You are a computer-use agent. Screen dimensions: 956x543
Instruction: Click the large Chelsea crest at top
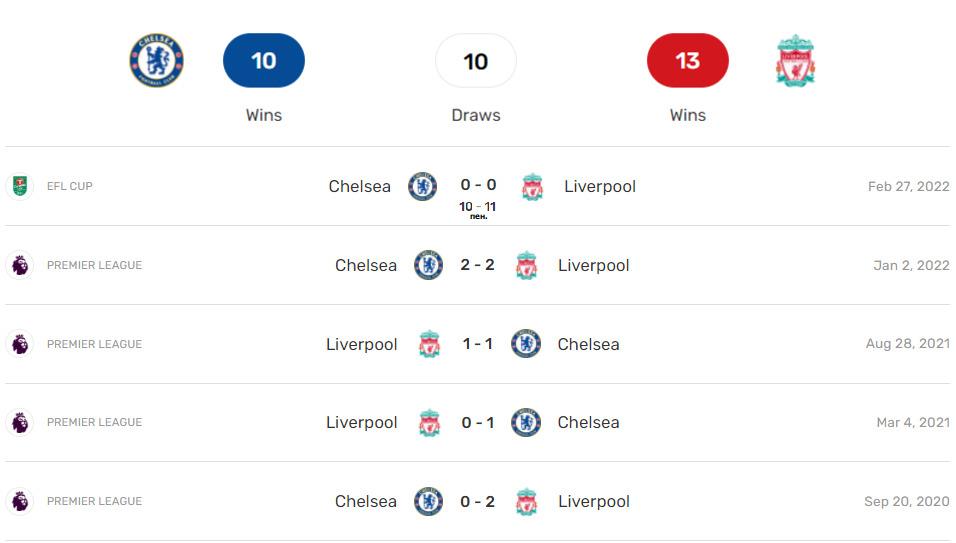(x=157, y=61)
